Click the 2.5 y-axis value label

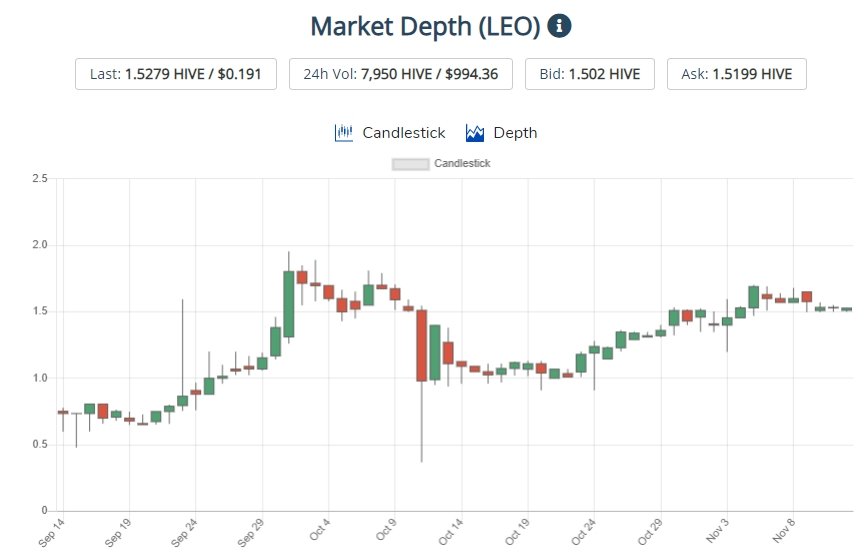pos(39,179)
